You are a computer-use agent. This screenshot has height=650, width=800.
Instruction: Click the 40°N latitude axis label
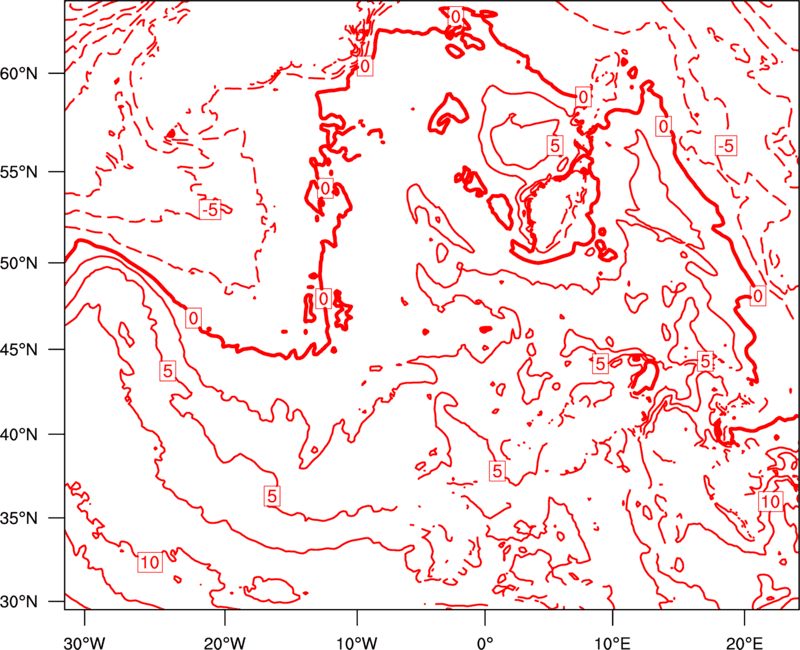click(x=19, y=435)
